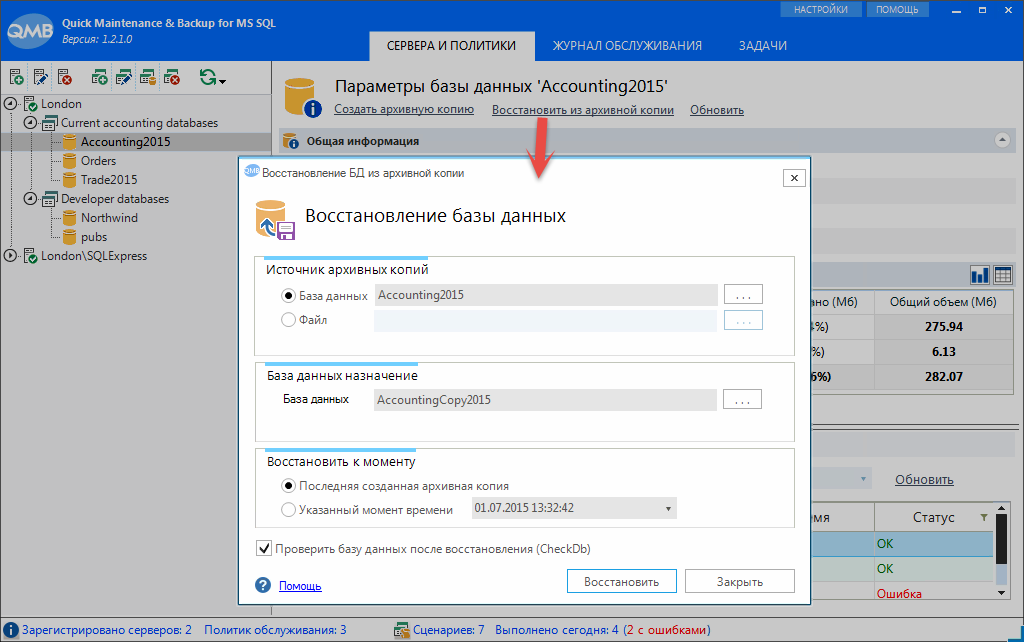This screenshot has width=1024, height=642.
Task: Close the restore dialog with X
Action: click(x=794, y=178)
